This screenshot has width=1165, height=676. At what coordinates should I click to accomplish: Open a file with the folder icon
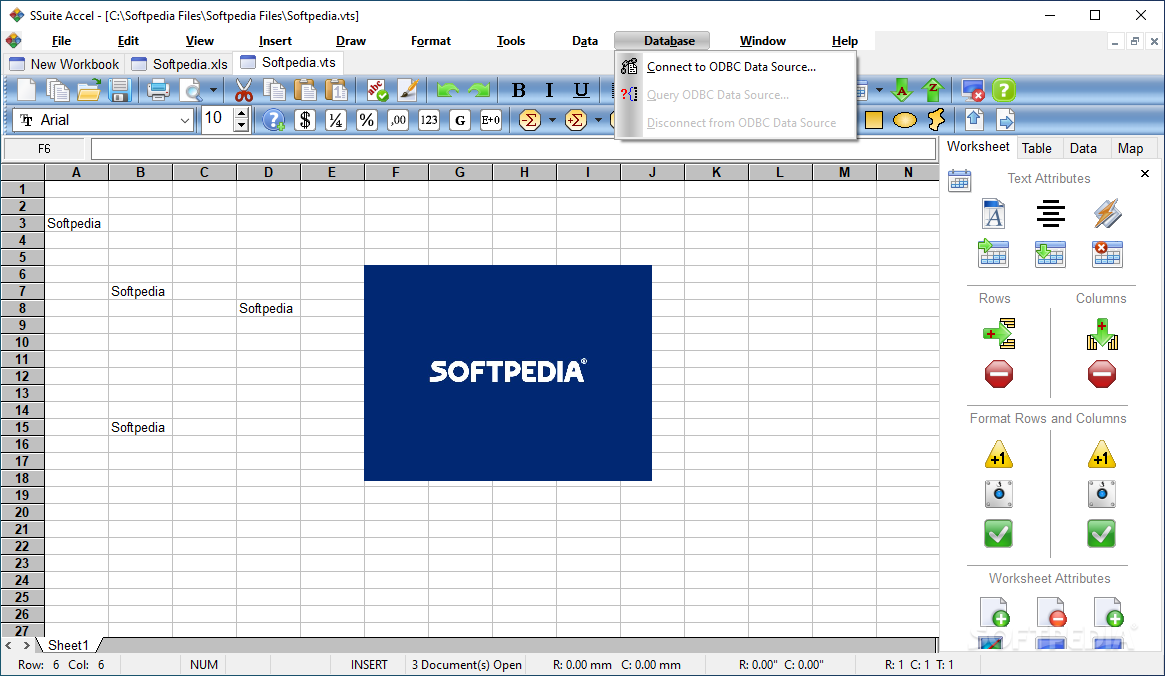pyautogui.click(x=88, y=91)
